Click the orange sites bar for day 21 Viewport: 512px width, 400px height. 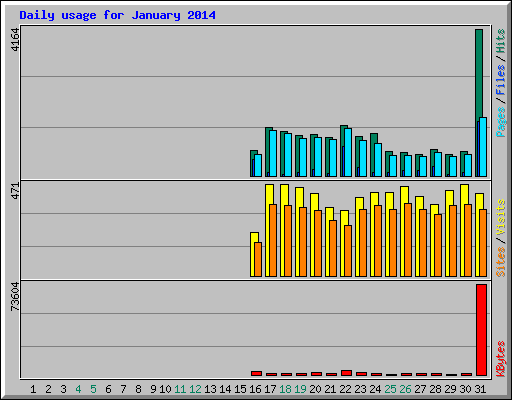333,248
